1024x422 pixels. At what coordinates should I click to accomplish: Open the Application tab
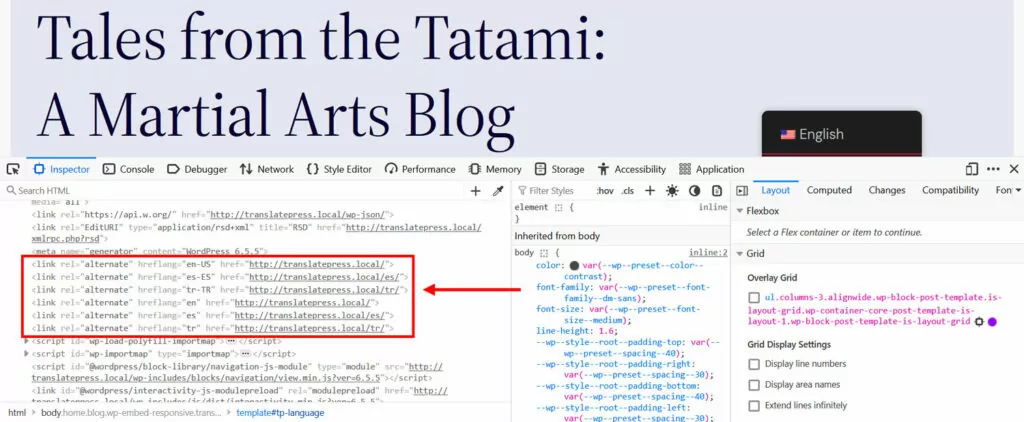click(x=712, y=169)
